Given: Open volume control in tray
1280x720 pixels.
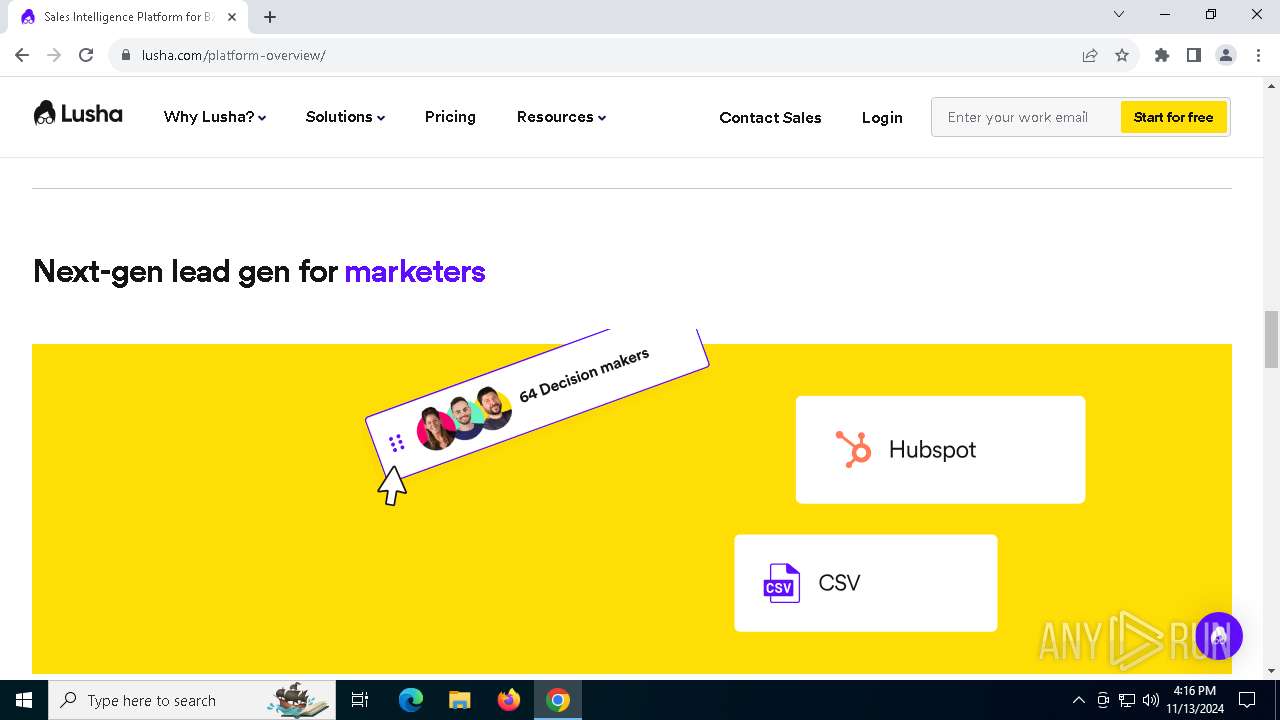Looking at the screenshot, I should 1151,700.
